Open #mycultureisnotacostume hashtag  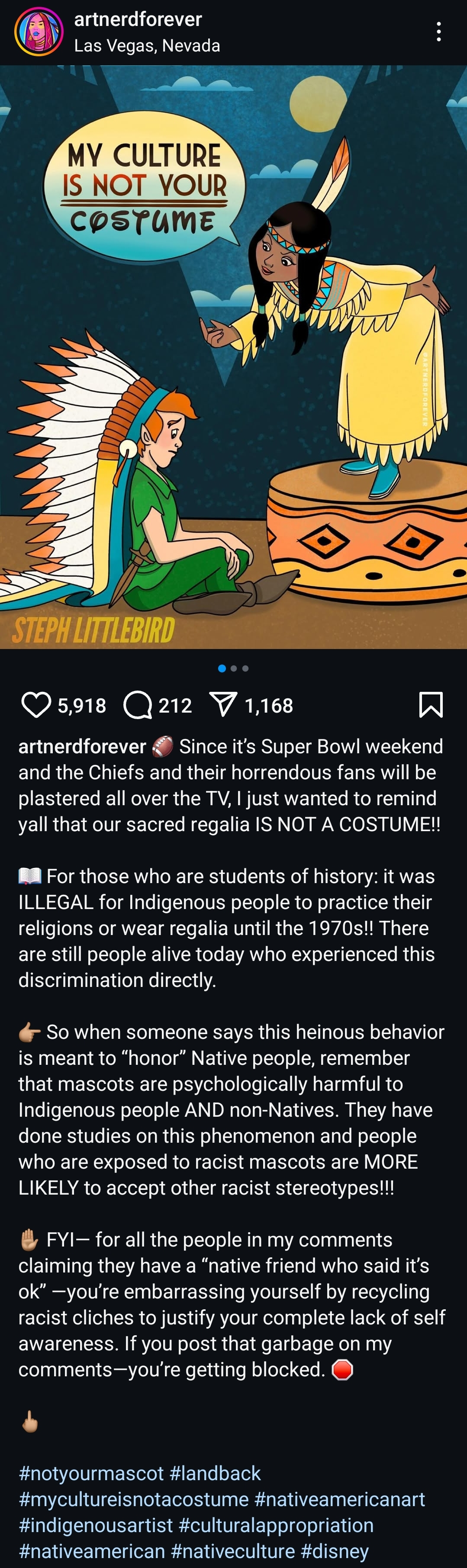(134, 1499)
